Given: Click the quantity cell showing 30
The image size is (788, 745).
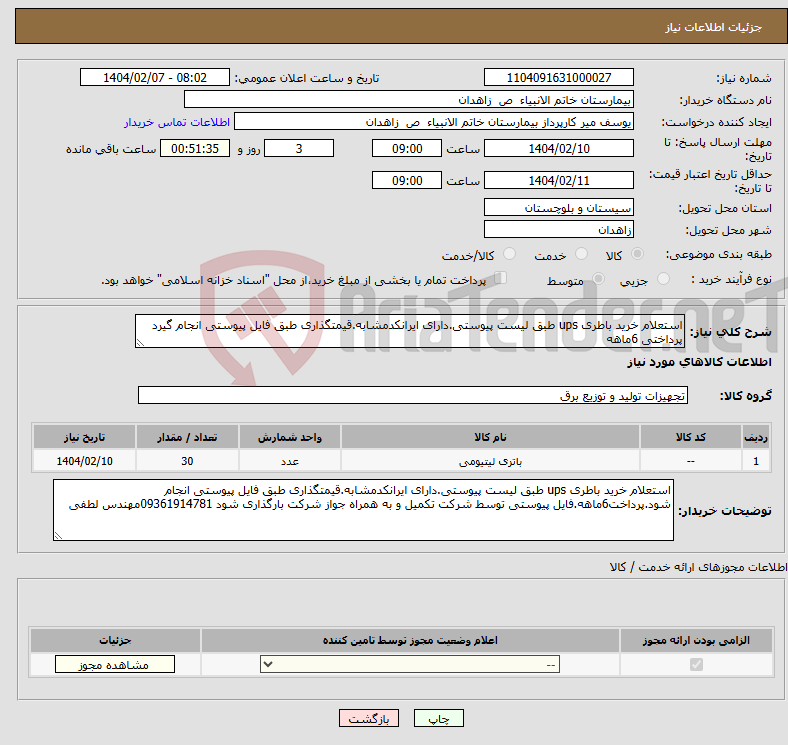Looking at the screenshot, I should tap(187, 461).
